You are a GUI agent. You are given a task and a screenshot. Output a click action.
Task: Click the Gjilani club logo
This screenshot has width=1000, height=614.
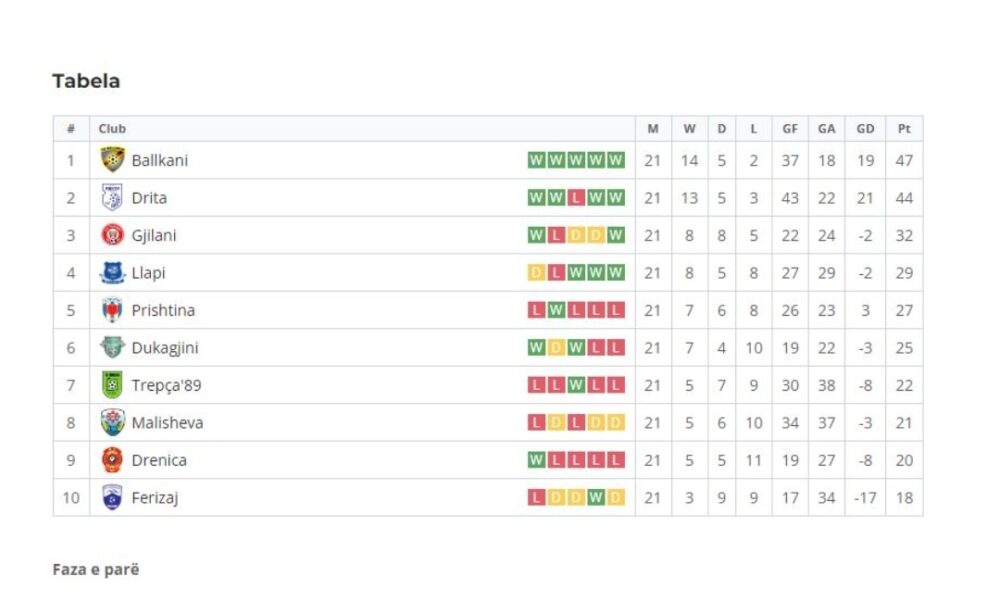coord(112,235)
